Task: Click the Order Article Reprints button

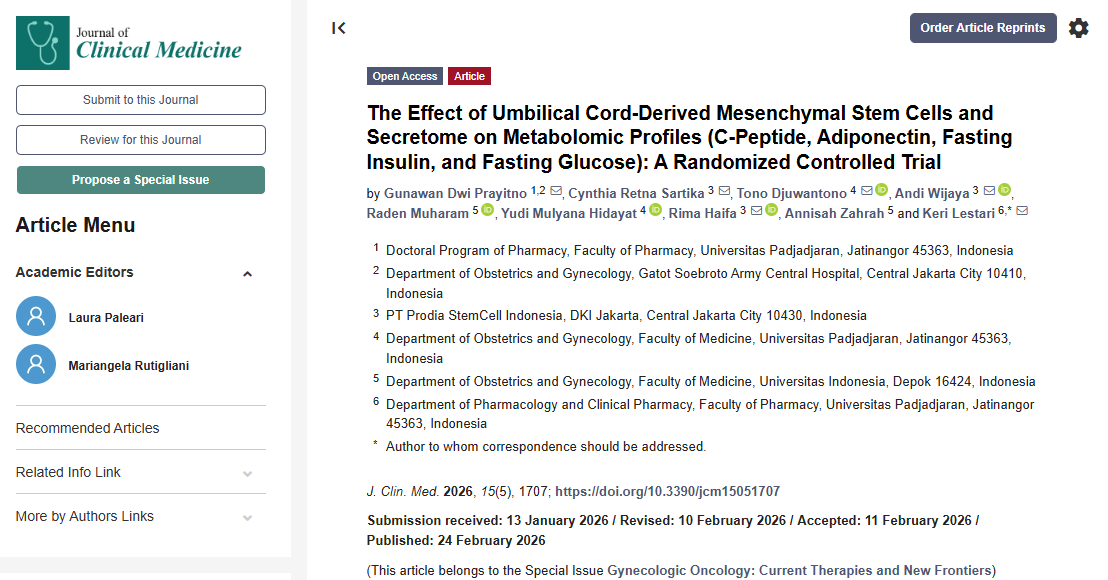Action: pos(983,28)
